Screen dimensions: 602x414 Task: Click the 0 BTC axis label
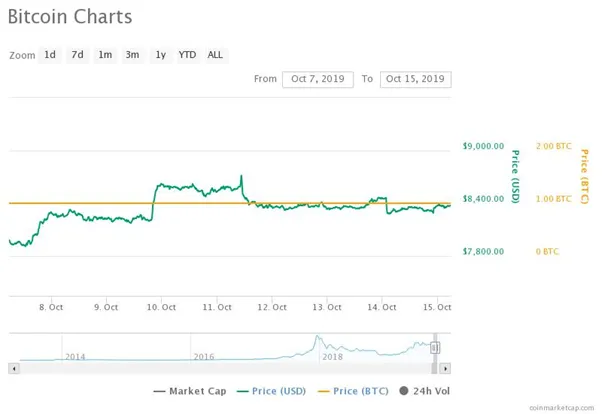tap(547, 252)
